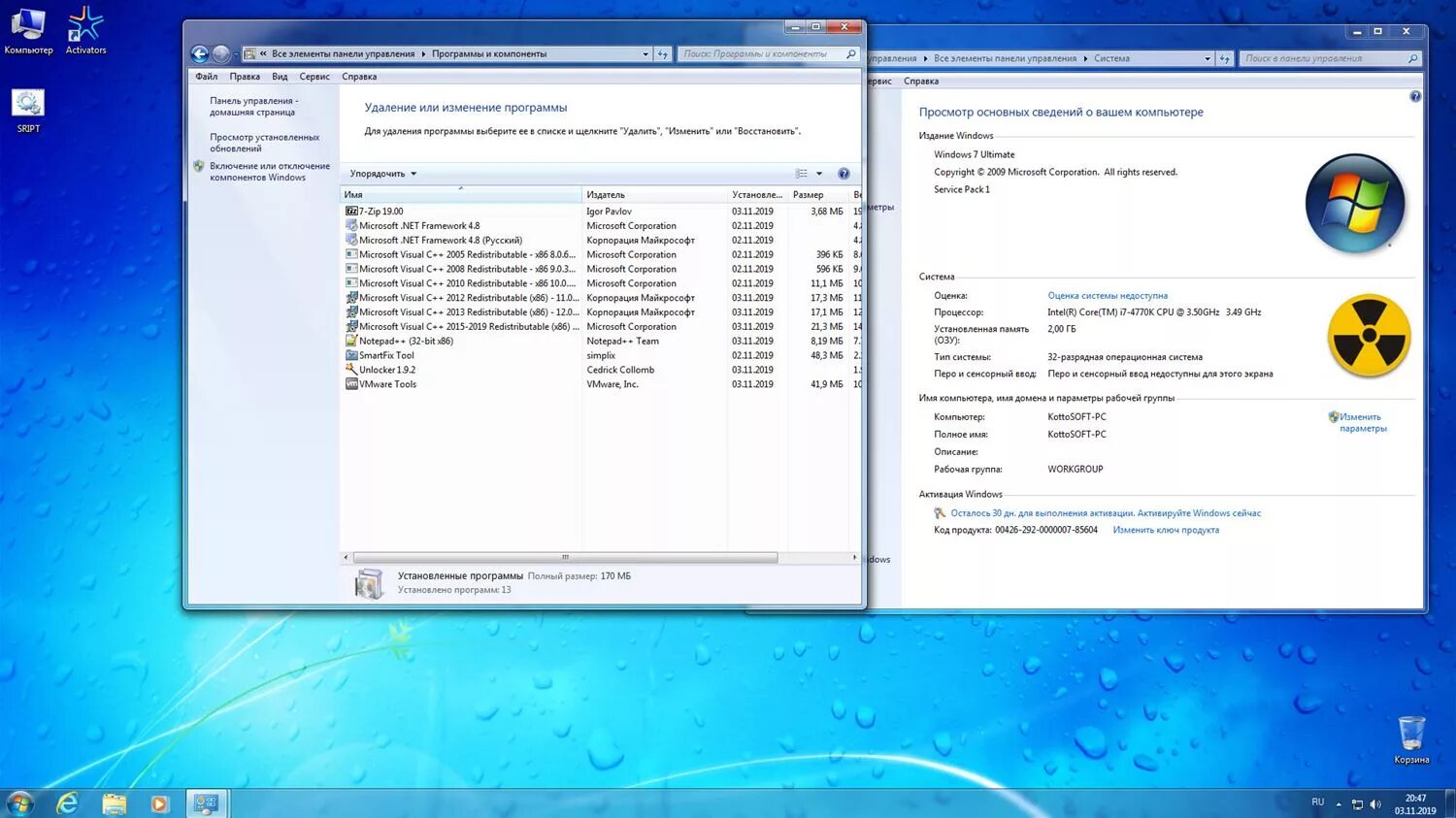Click the activation days remaining link
Image resolution: width=1456 pixels, height=818 pixels.
coord(1106,513)
